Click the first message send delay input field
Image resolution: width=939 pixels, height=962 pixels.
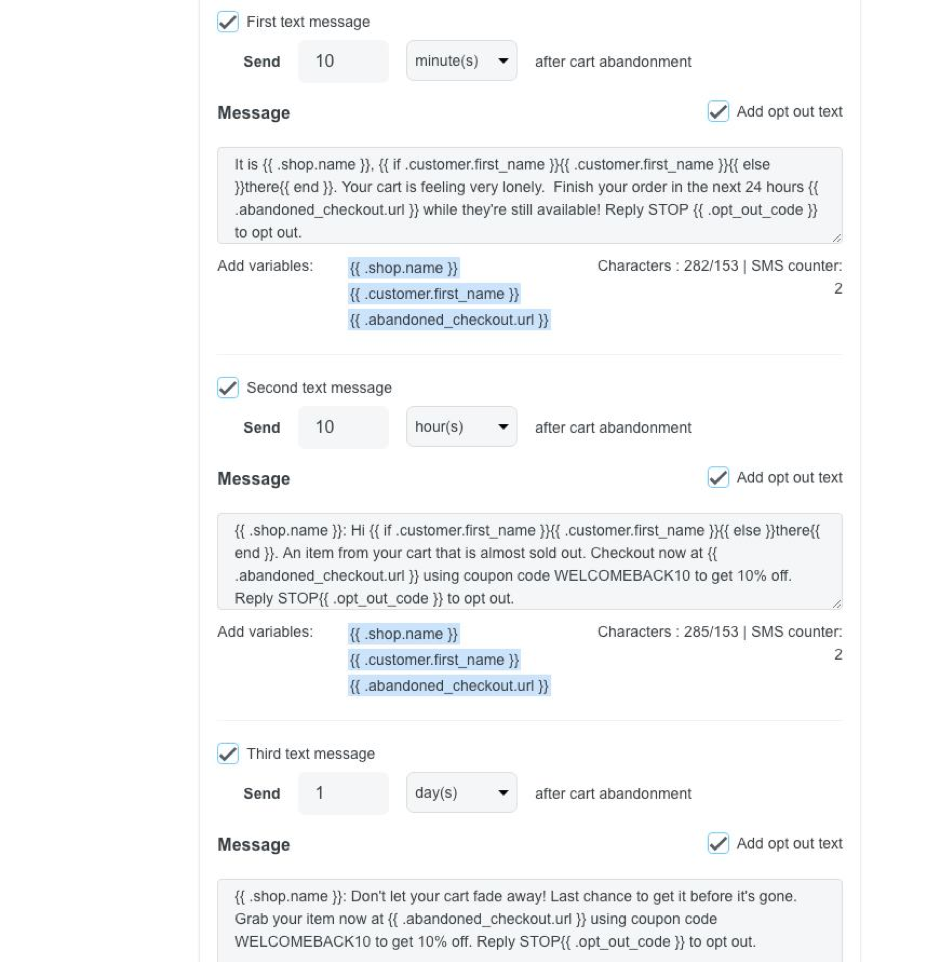coord(343,61)
